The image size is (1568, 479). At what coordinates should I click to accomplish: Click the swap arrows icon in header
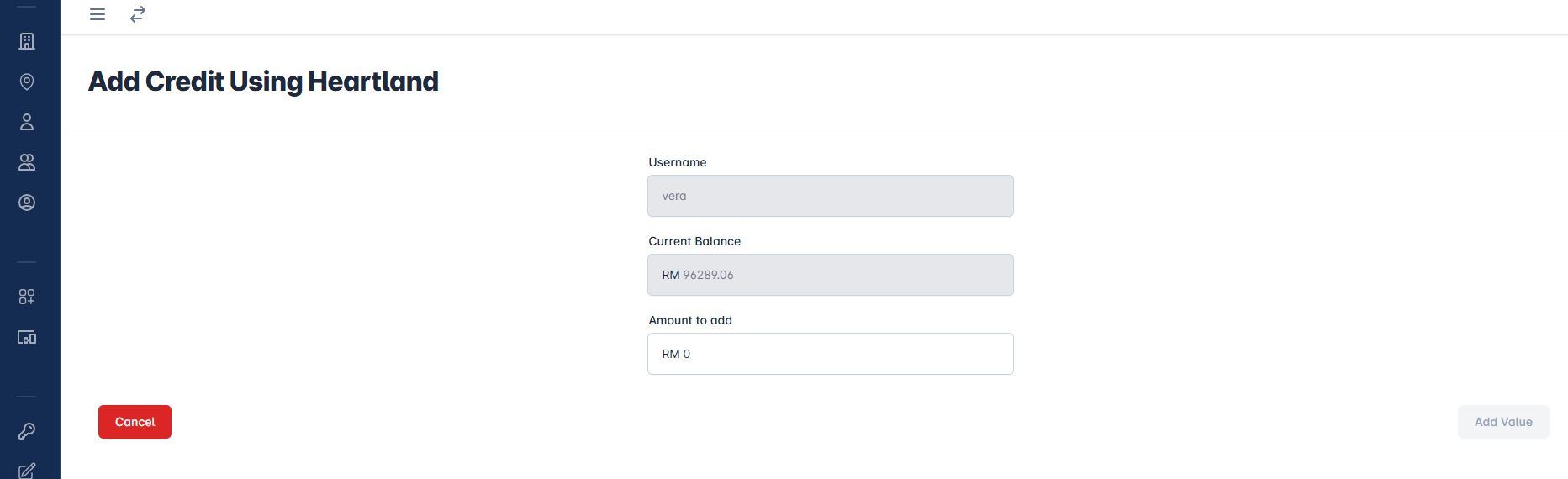[138, 14]
